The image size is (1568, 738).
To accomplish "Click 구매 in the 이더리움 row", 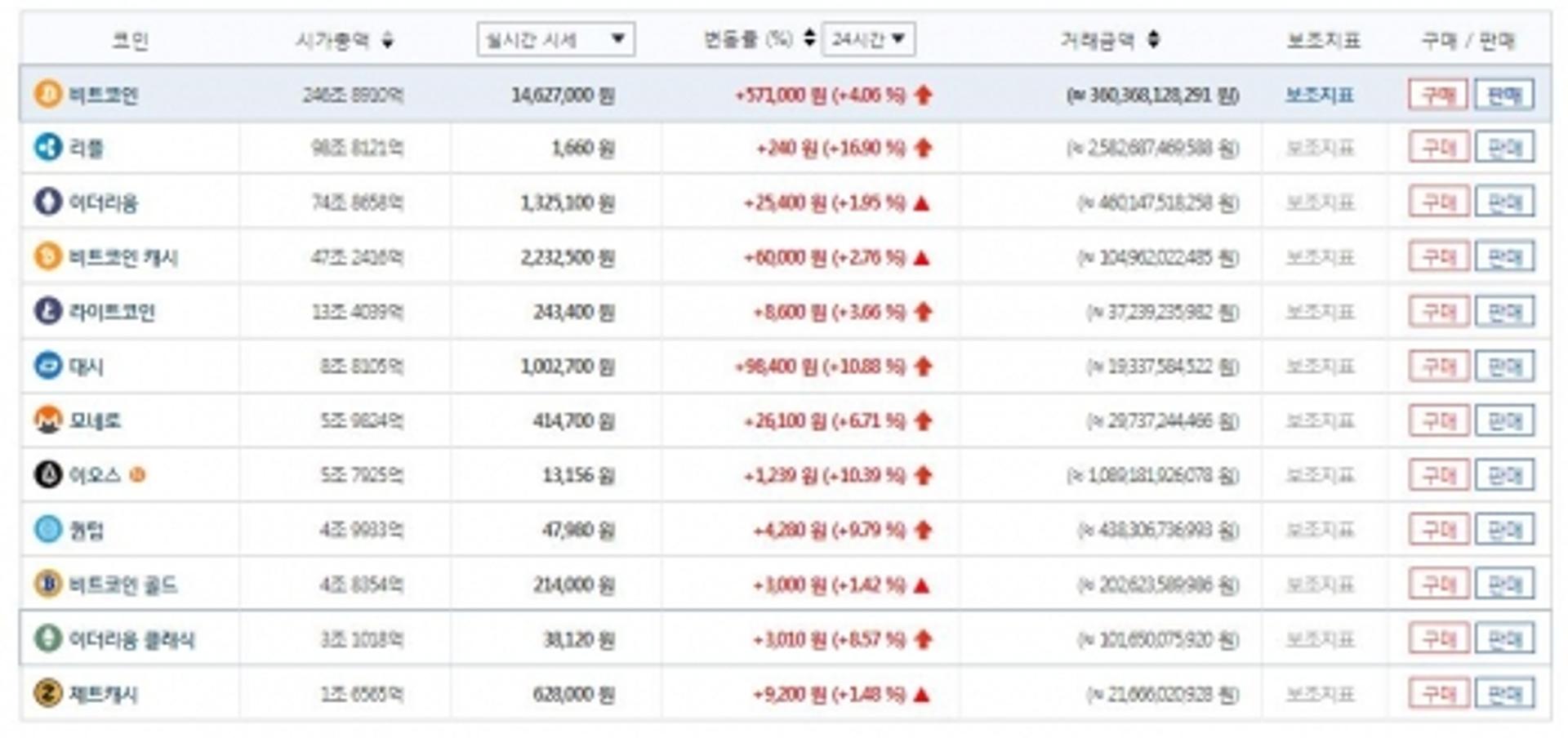I will (x=1438, y=202).
